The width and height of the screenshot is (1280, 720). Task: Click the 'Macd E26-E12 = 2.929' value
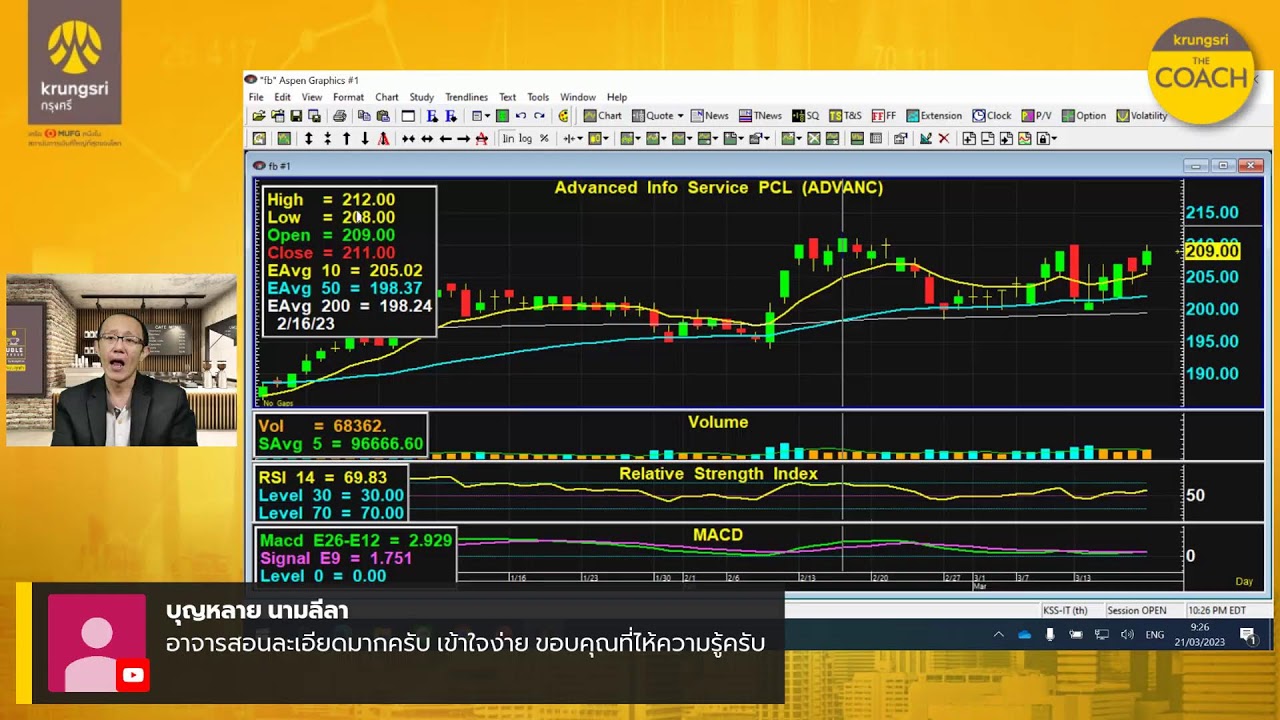[356, 540]
